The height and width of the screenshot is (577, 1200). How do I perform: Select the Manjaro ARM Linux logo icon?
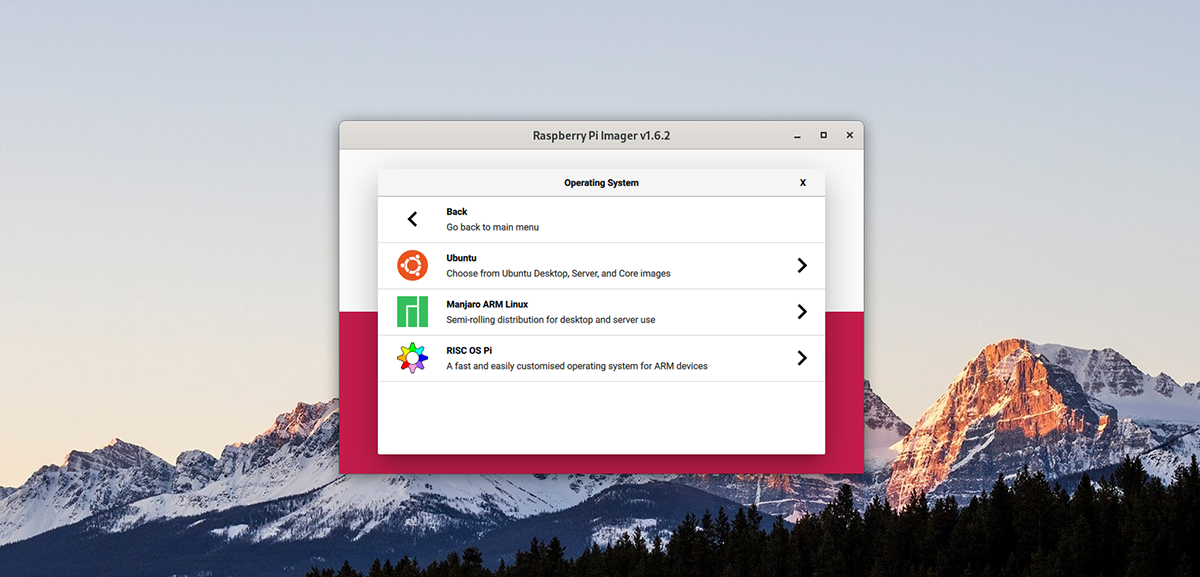point(412,310)
